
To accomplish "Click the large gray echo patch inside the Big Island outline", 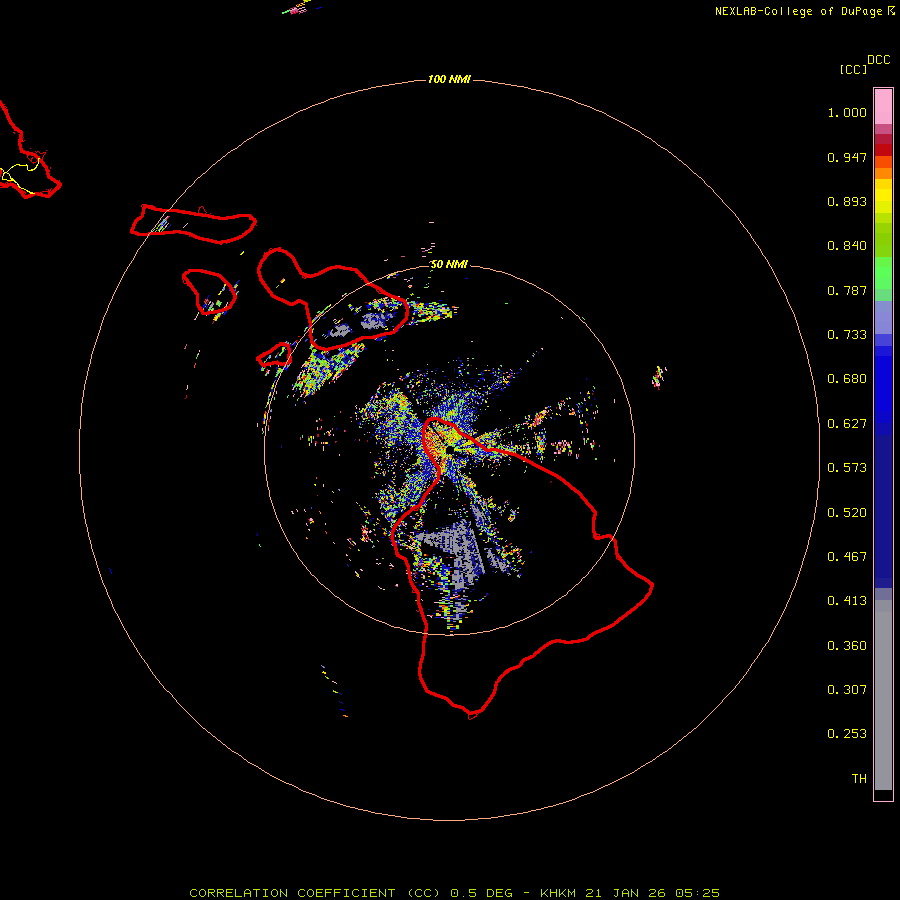I will [x=456, y=551].
